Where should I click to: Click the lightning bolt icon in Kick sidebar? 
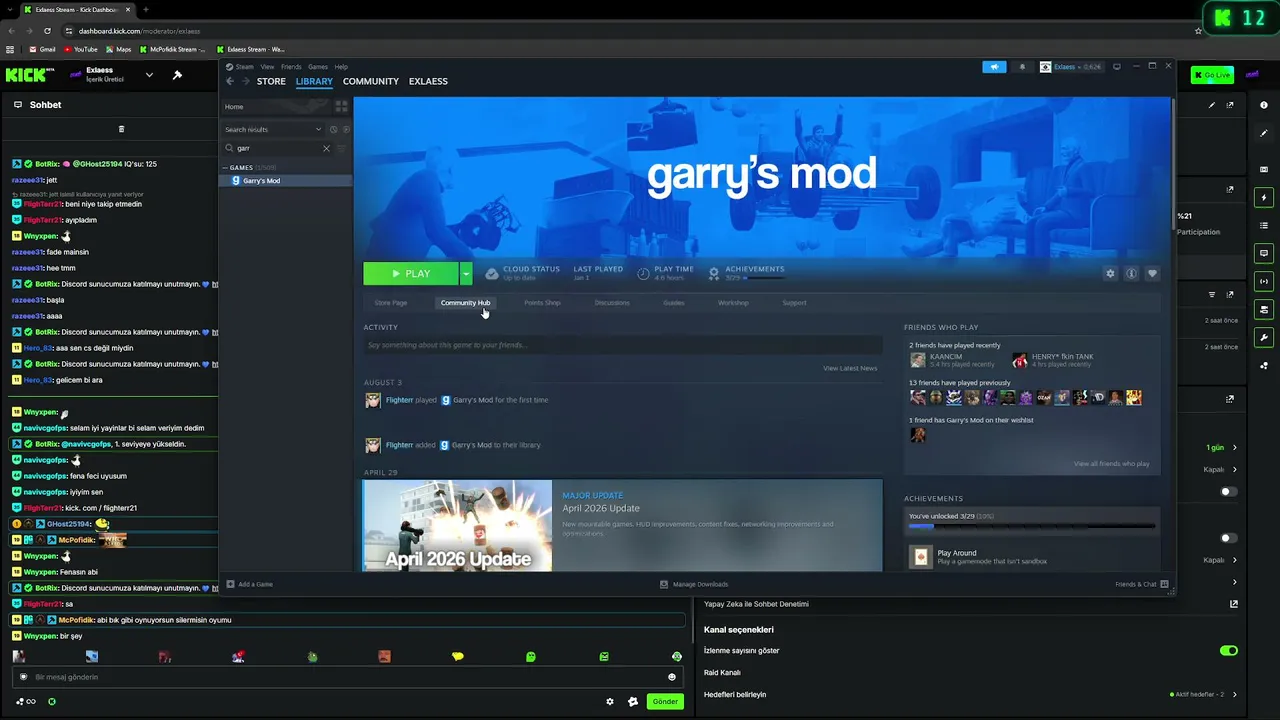1264,198
